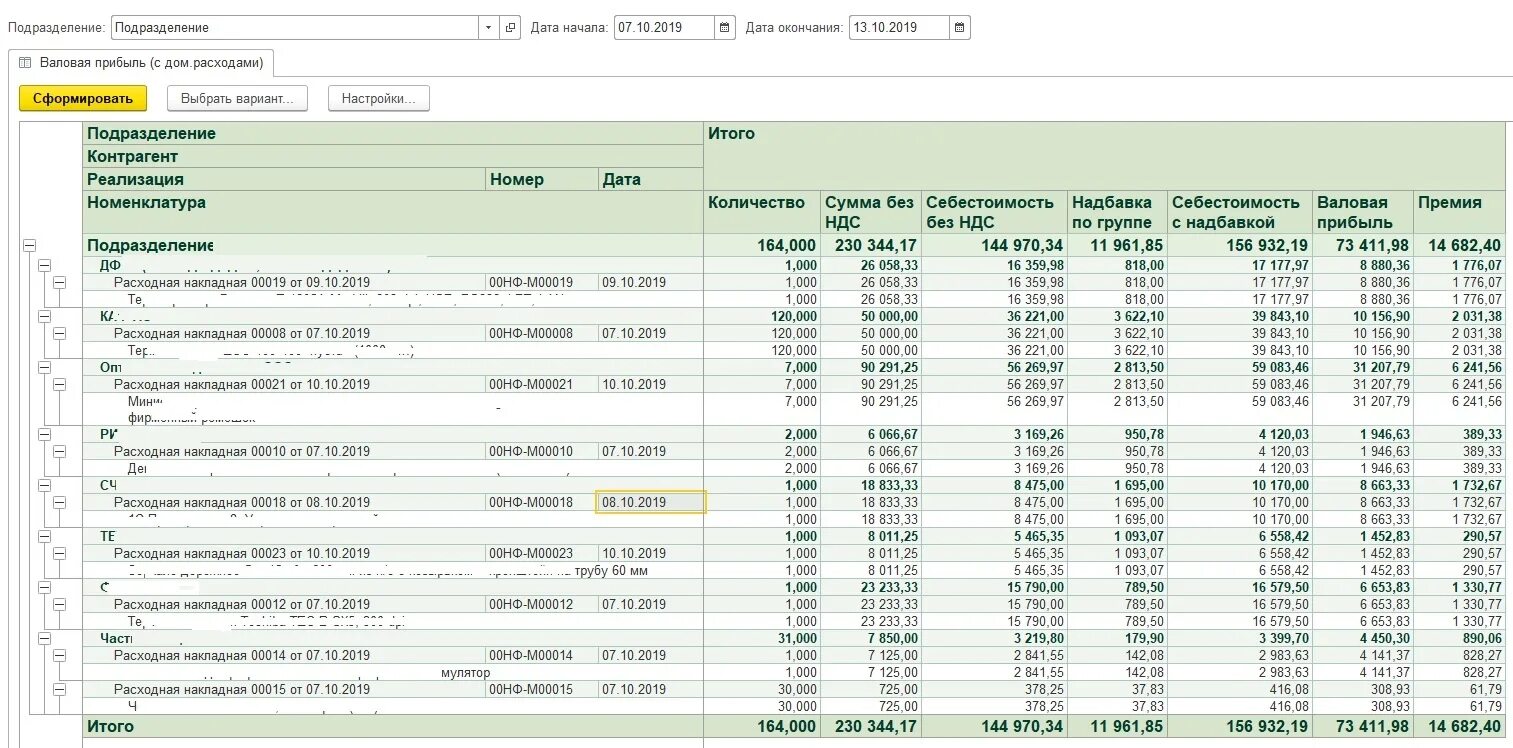
Task: Click the report icon on the Валовая прибыль tab
Action: tap(25, 62)
